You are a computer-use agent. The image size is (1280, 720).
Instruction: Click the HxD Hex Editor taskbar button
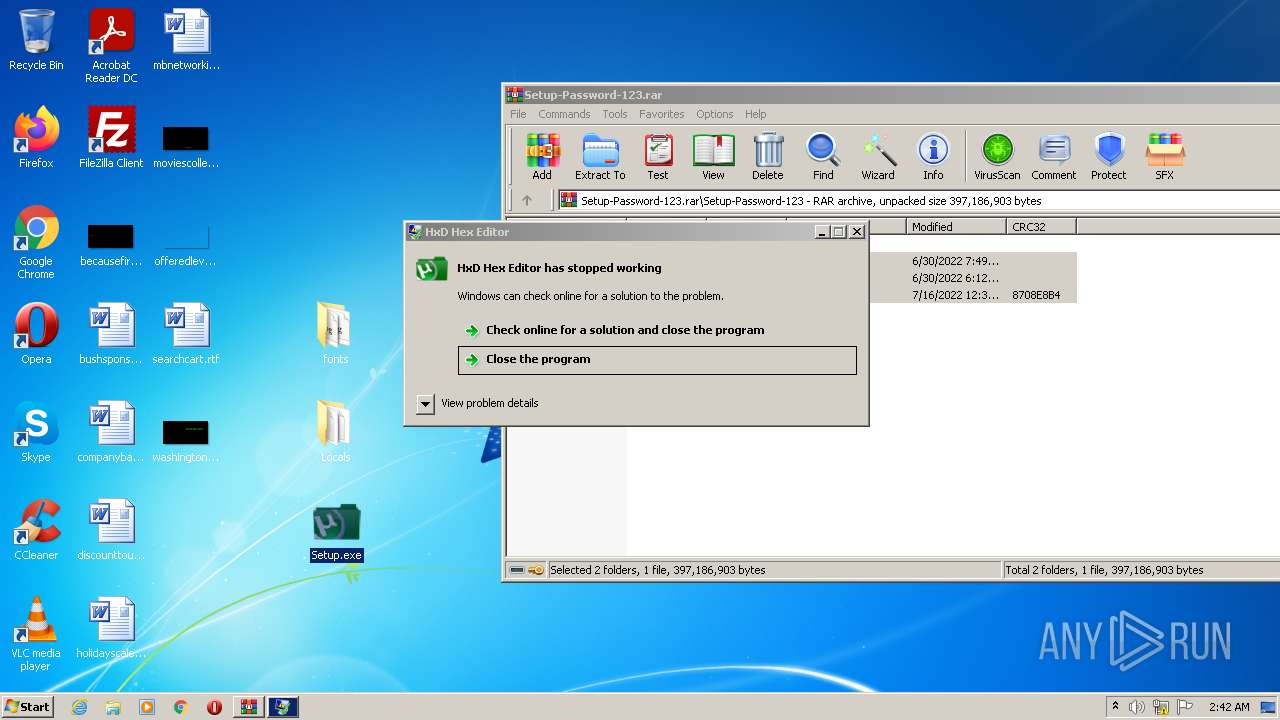(x=283, y=707)
